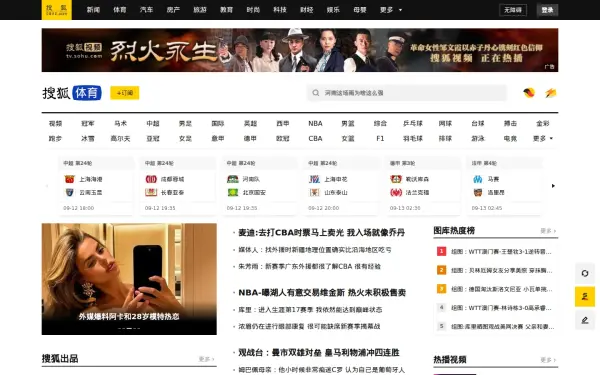Click 山东泰山 team logo
600x375 pixels.
pos(315,192)
